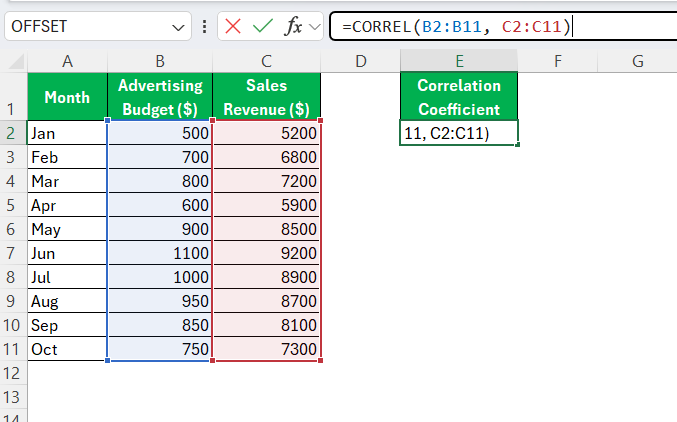Select row 3 header
The width and height of the screenshot is (677, 422).
click(13, 157)
